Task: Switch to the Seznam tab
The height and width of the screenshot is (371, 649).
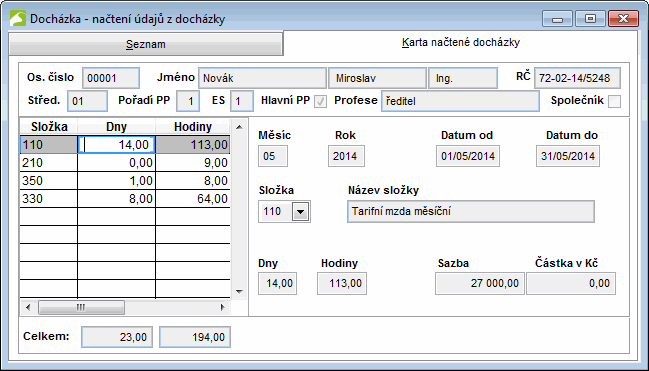Action: point(146,44)
